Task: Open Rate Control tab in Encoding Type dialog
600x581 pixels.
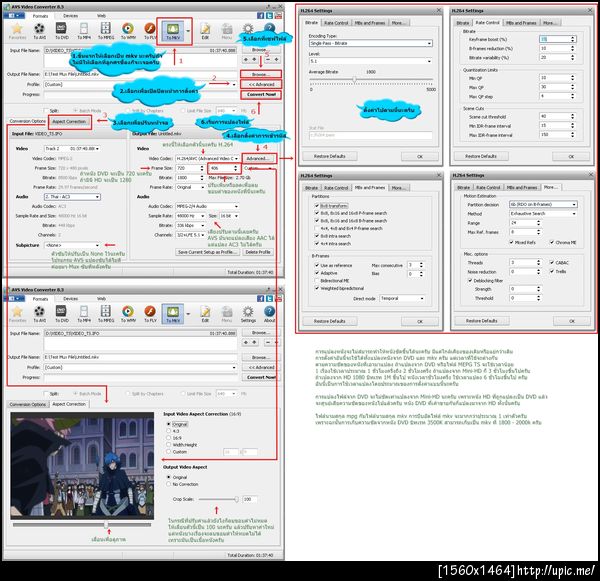Action: pos(336,23)
